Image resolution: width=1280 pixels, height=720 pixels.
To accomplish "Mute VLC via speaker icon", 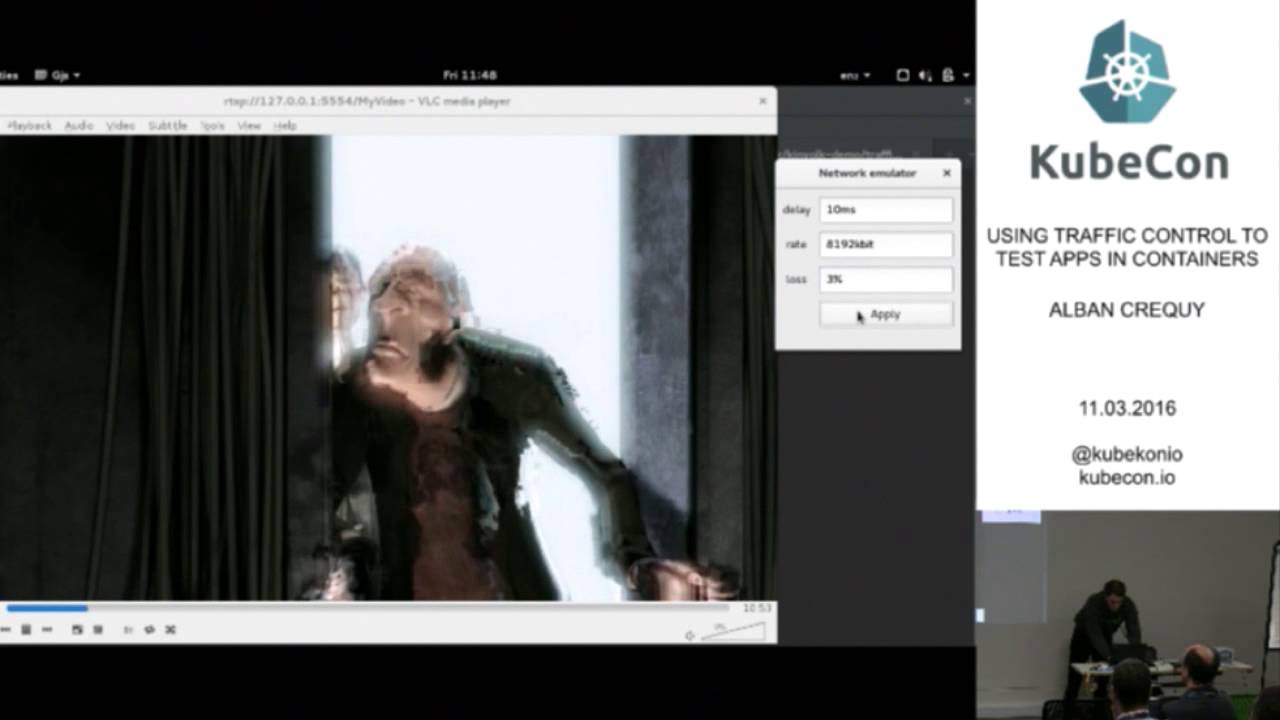I will [x=689, y=635].
